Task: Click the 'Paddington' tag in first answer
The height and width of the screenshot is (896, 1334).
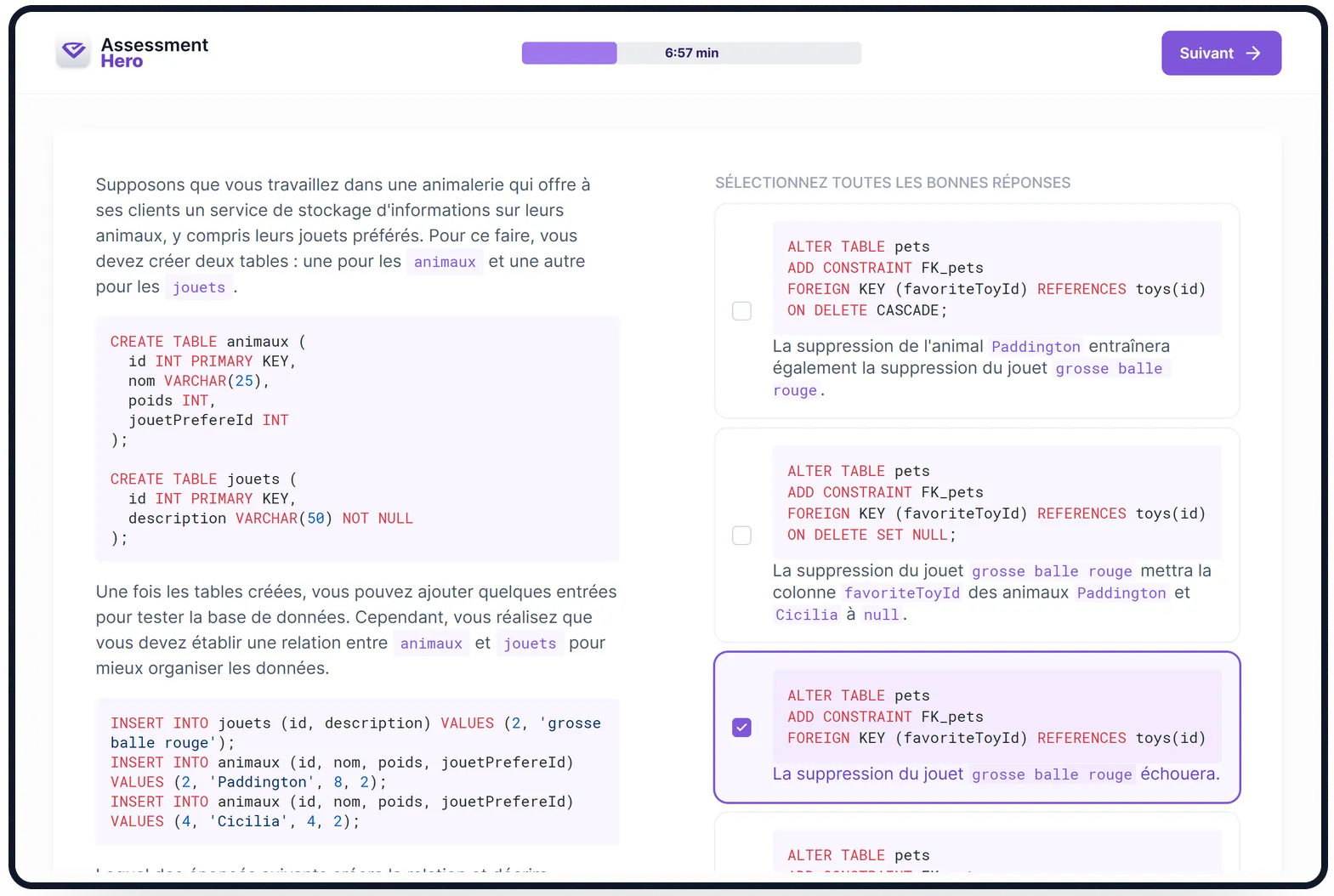Action: pyautogui.click(x=1035, y=347)
